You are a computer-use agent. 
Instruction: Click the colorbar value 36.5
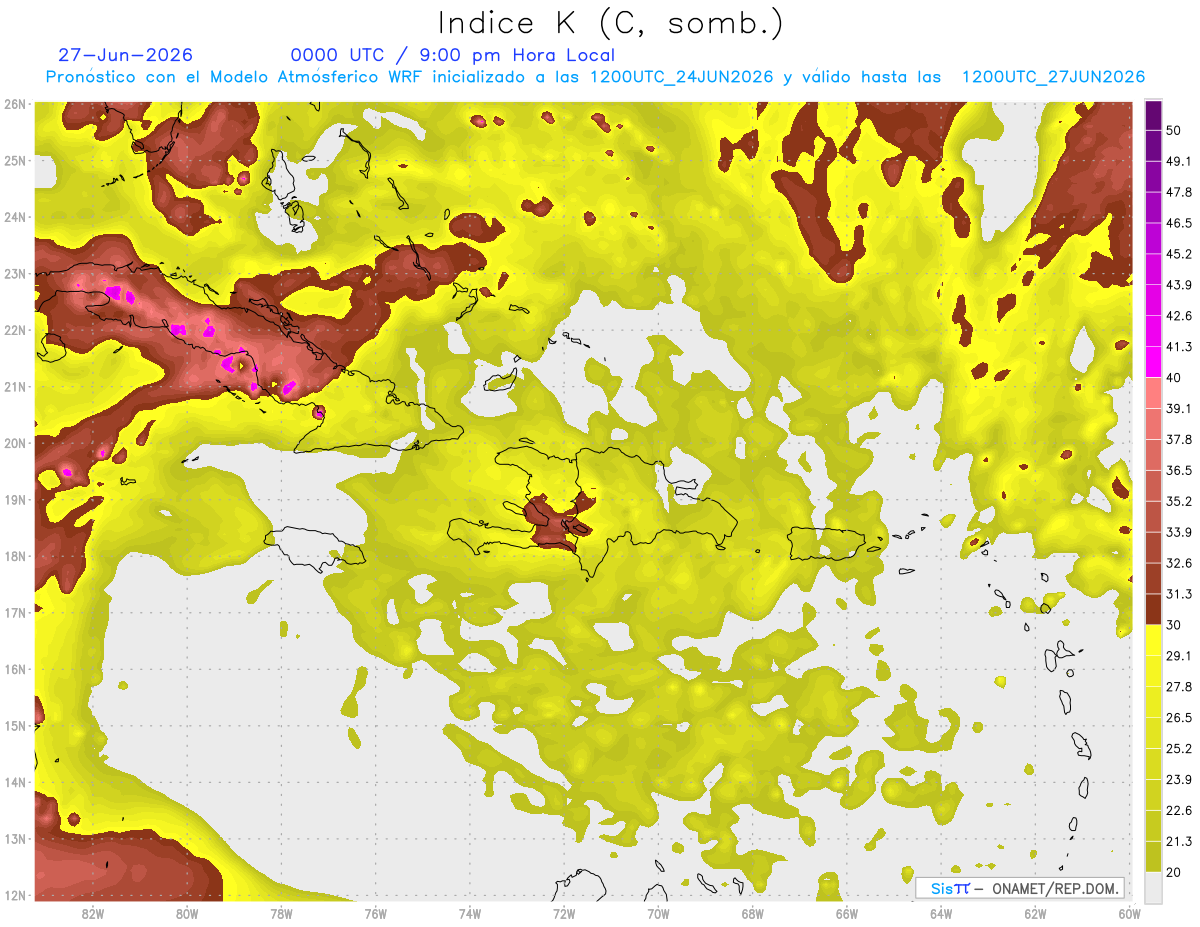pyautogui.click(x=1179, y=470)
